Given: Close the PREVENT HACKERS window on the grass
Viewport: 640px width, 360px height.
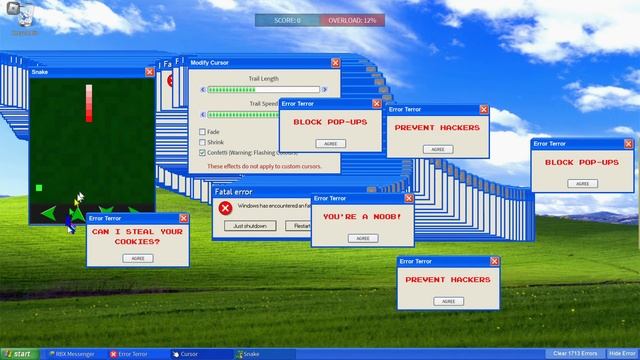Looking at the screenshot, I should tap(495, 261).
